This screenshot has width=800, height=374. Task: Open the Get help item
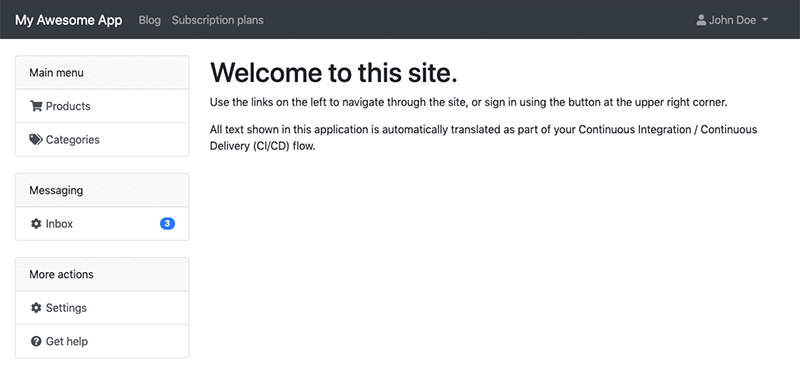tap(102, 341)
